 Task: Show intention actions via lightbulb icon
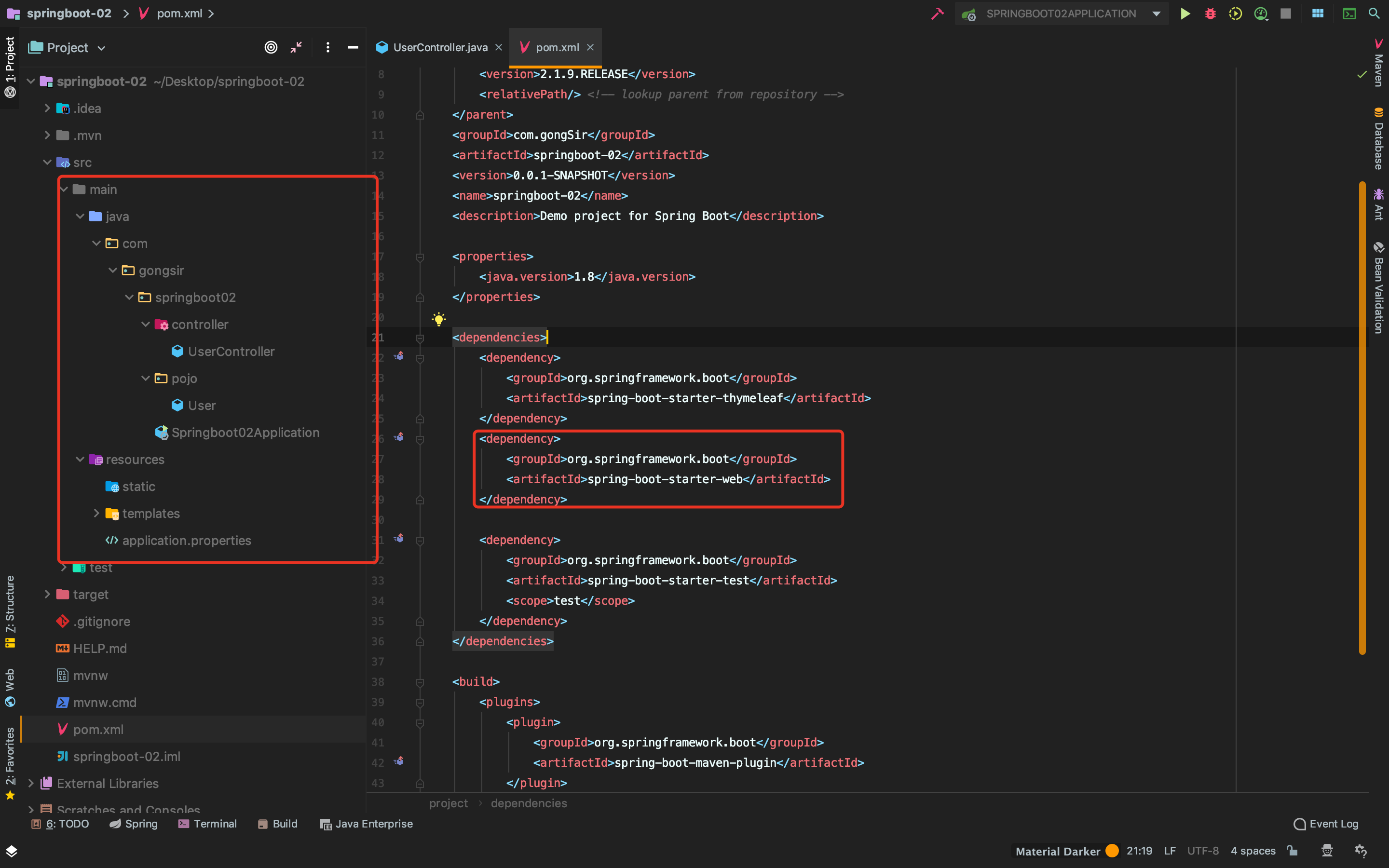pos(438,319)
